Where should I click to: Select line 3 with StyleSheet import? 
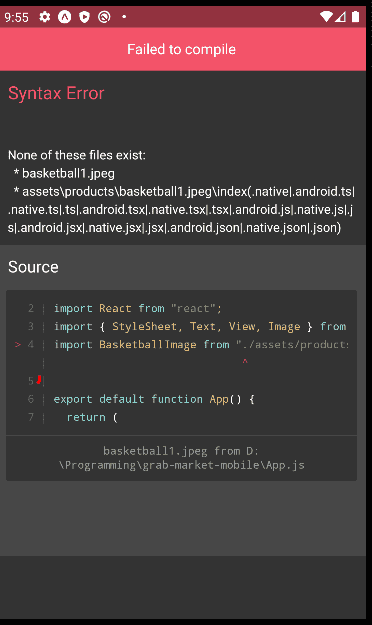pos(200,326)
